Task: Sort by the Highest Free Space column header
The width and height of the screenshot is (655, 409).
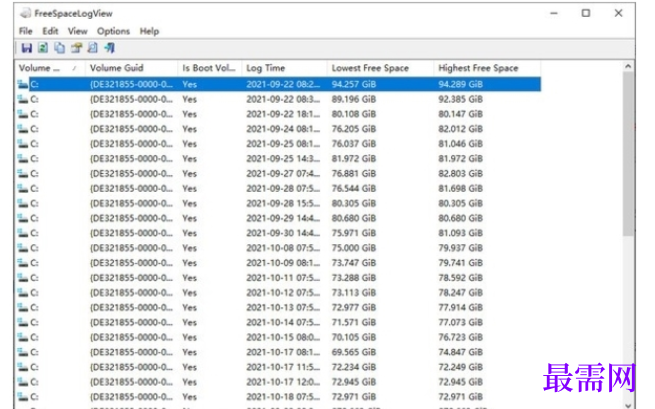Action: pos(487,68)
